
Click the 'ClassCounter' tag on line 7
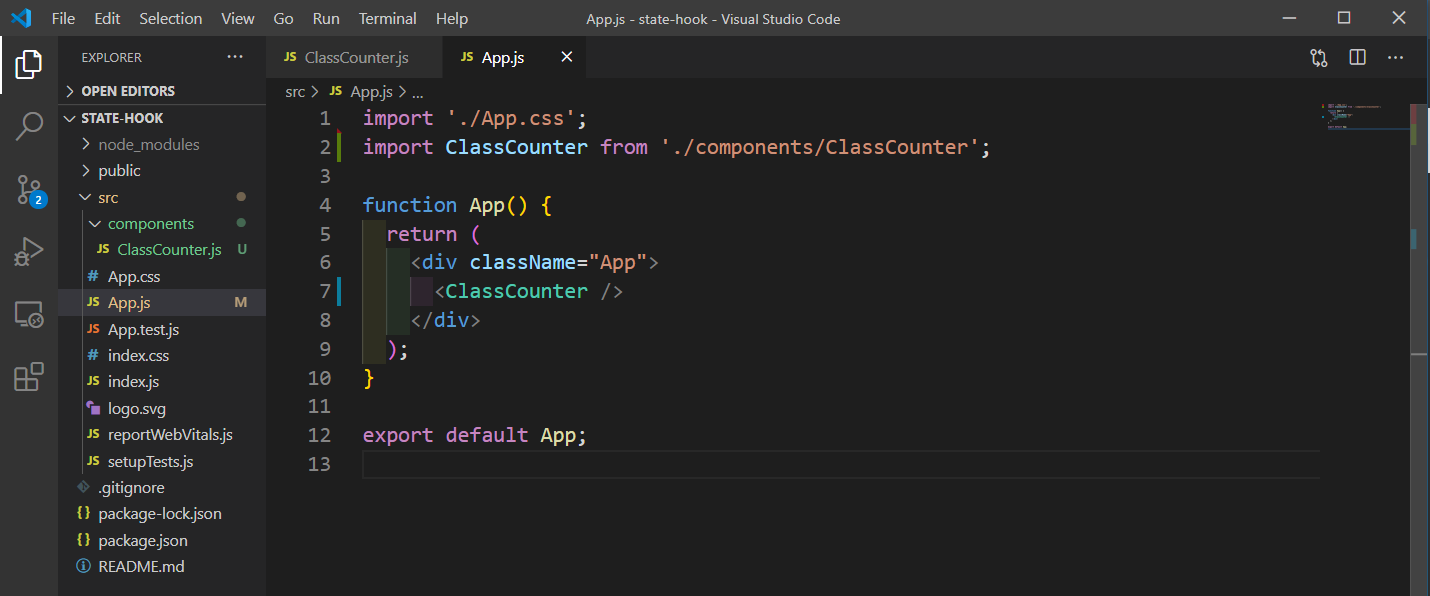pyautogui.click(x=517, y=291)
